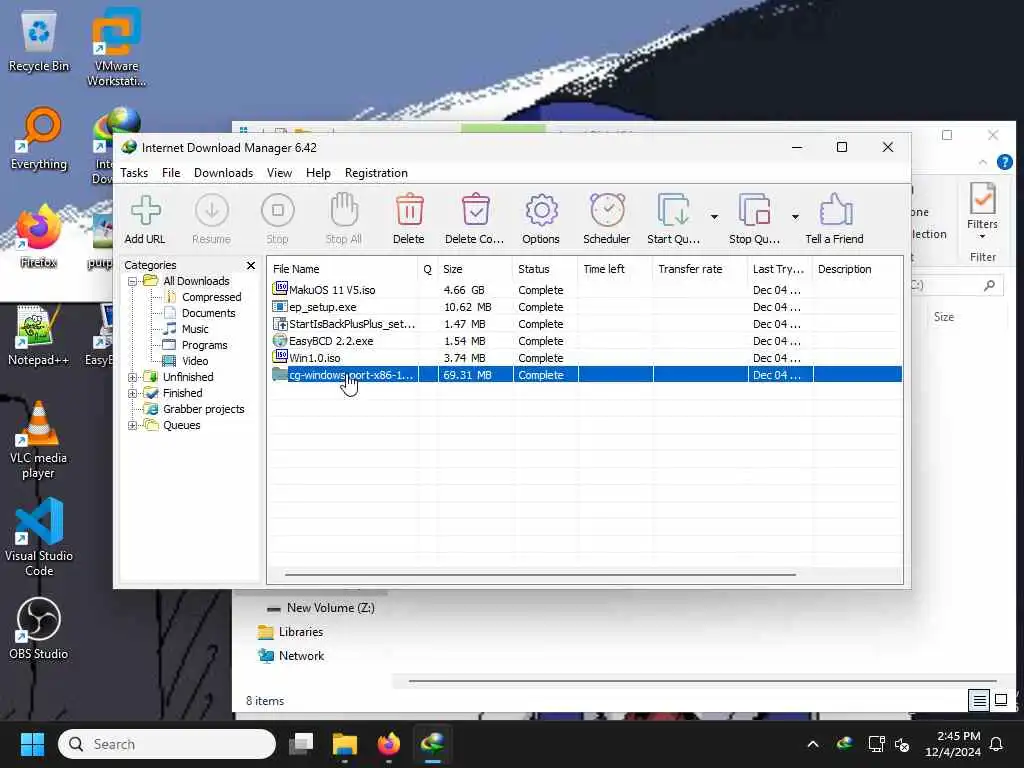Click the Delete trash icon
The width and height of the screenshot is (1024, 768).
coord(409,211)
